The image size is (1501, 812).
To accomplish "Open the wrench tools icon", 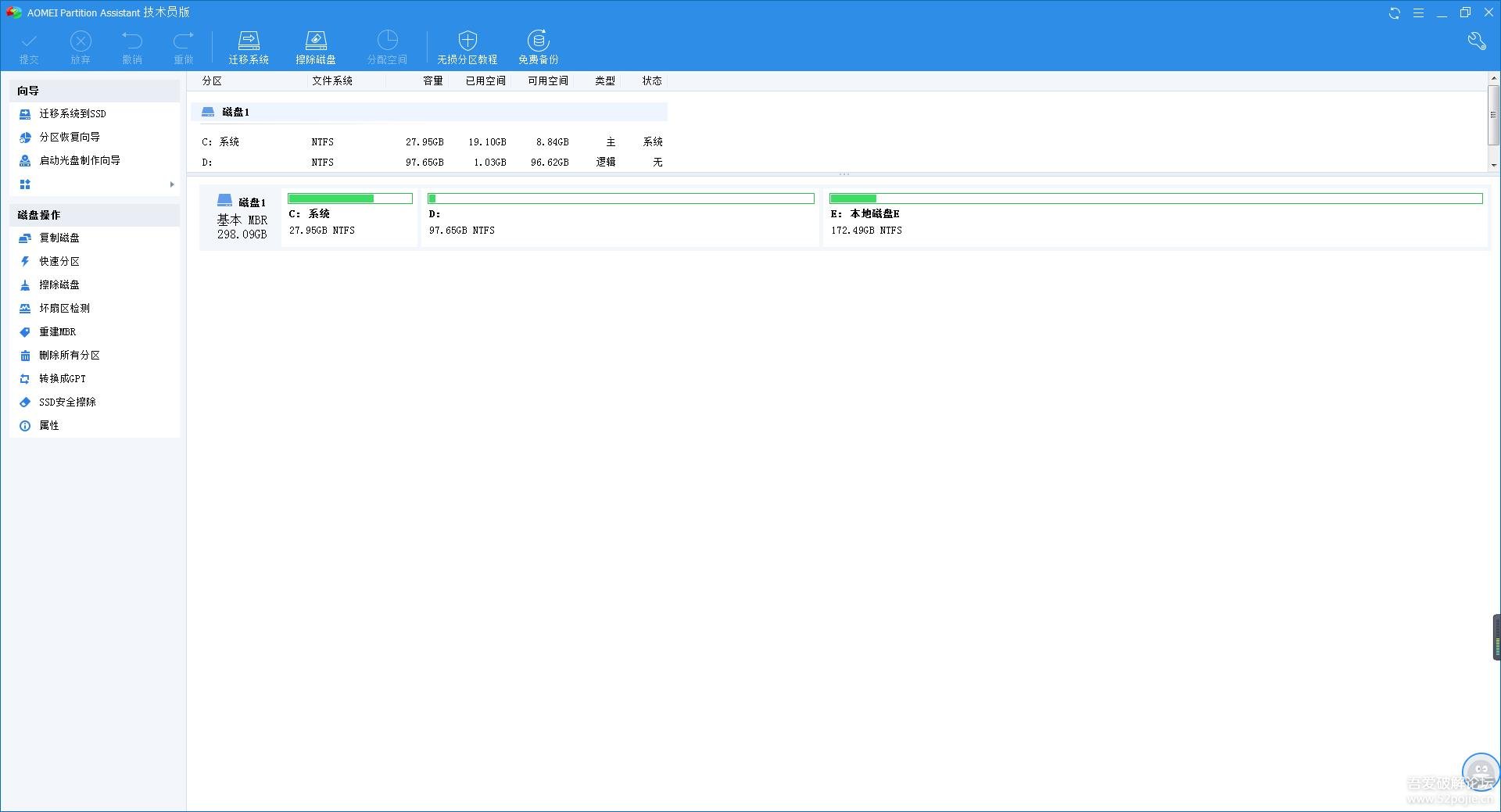I will click(1476, 41).
